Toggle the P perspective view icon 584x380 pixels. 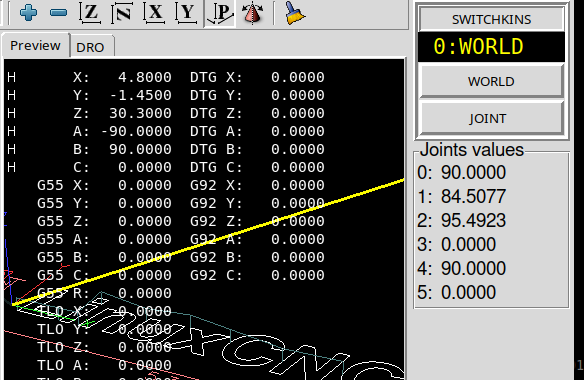[x=220, y=13]
